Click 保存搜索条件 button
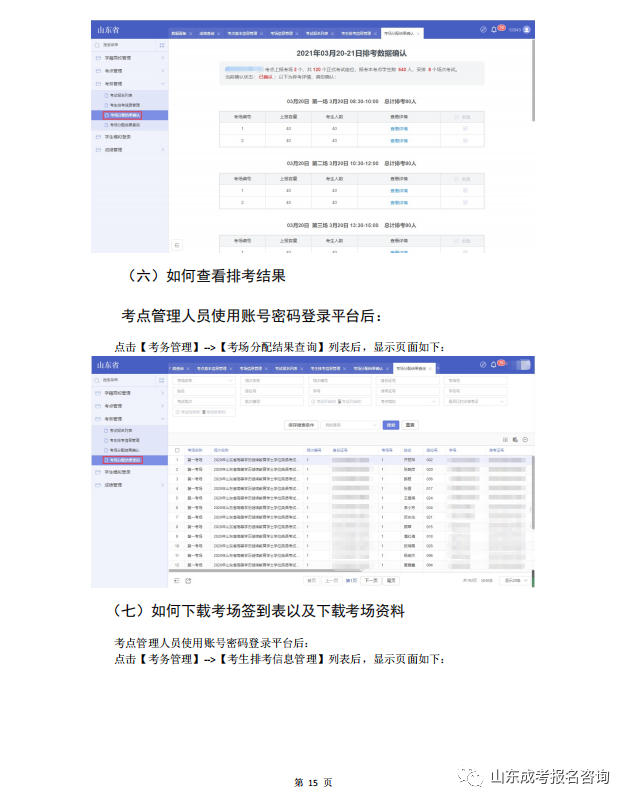This screenshot has width=630, height=805. [301, 425]
